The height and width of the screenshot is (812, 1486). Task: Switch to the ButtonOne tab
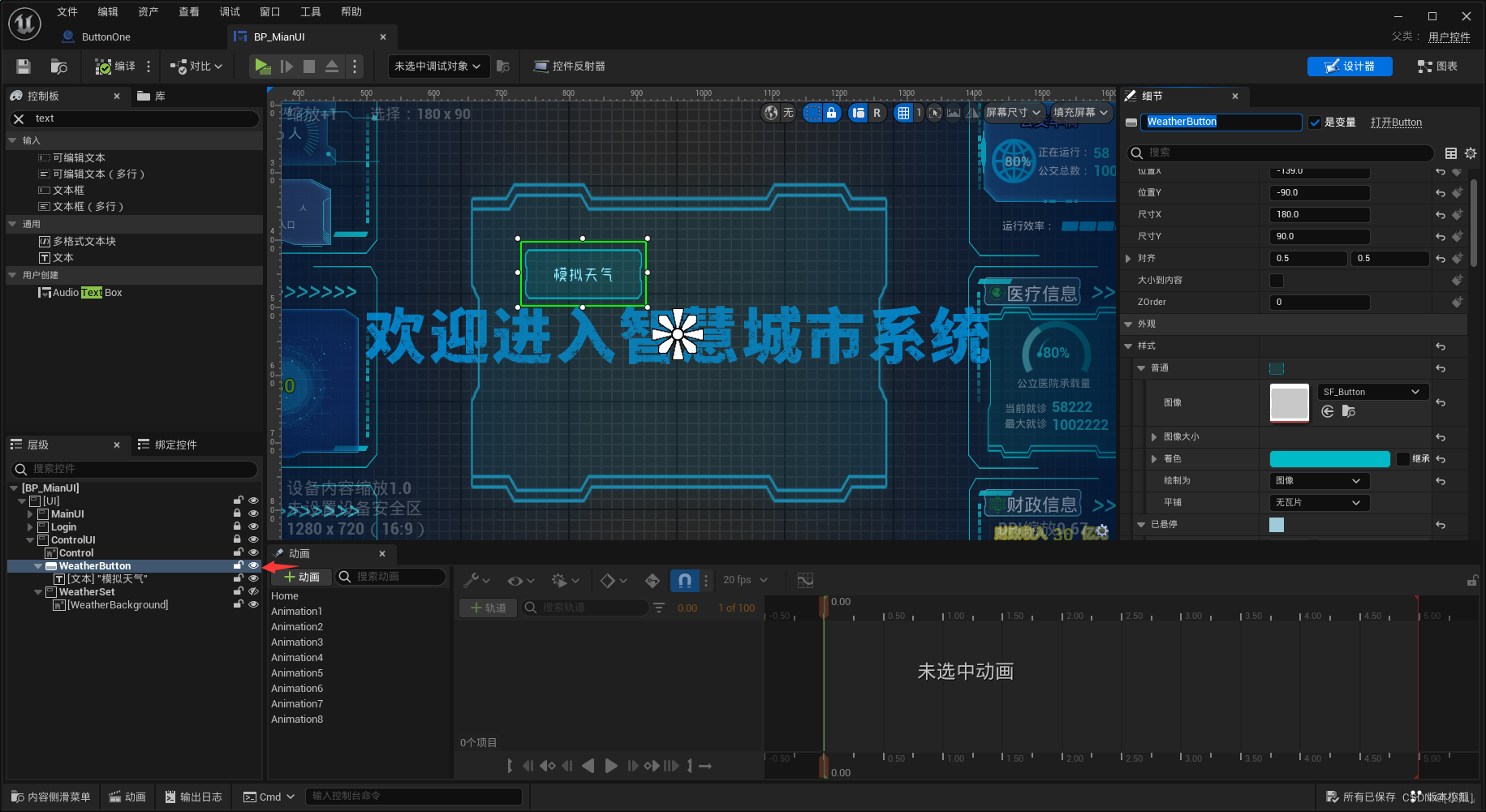(x=106, y=37)
